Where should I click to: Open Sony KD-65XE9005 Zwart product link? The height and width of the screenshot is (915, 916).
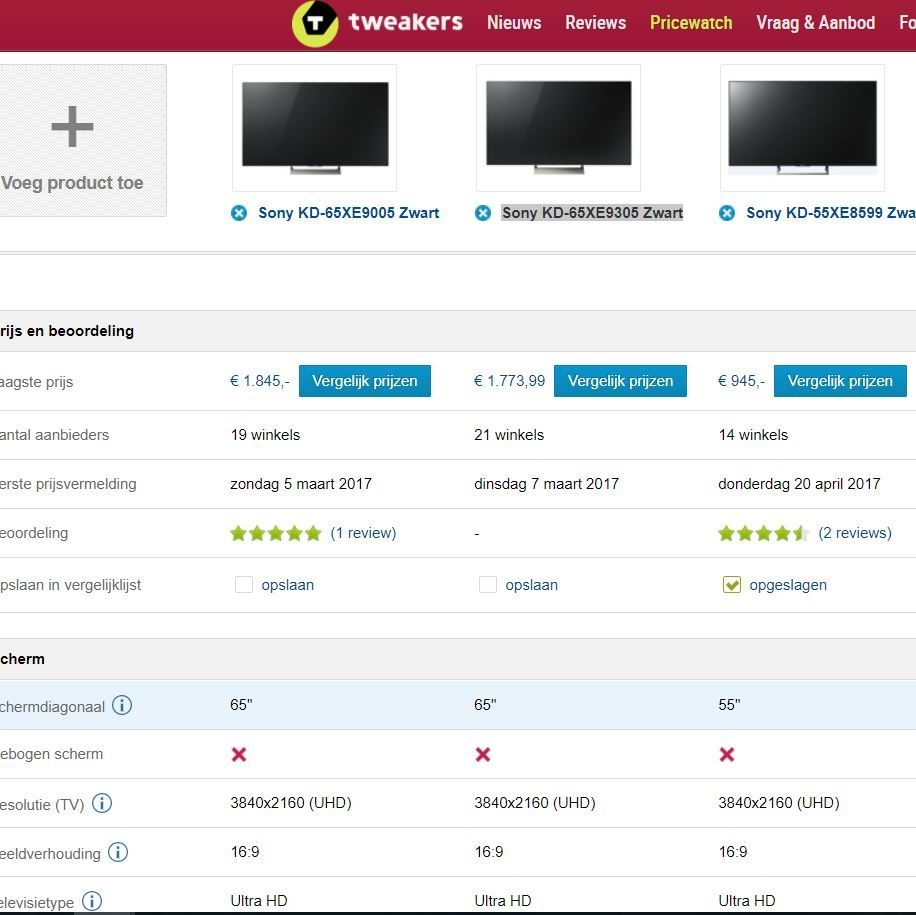(349, 213)
